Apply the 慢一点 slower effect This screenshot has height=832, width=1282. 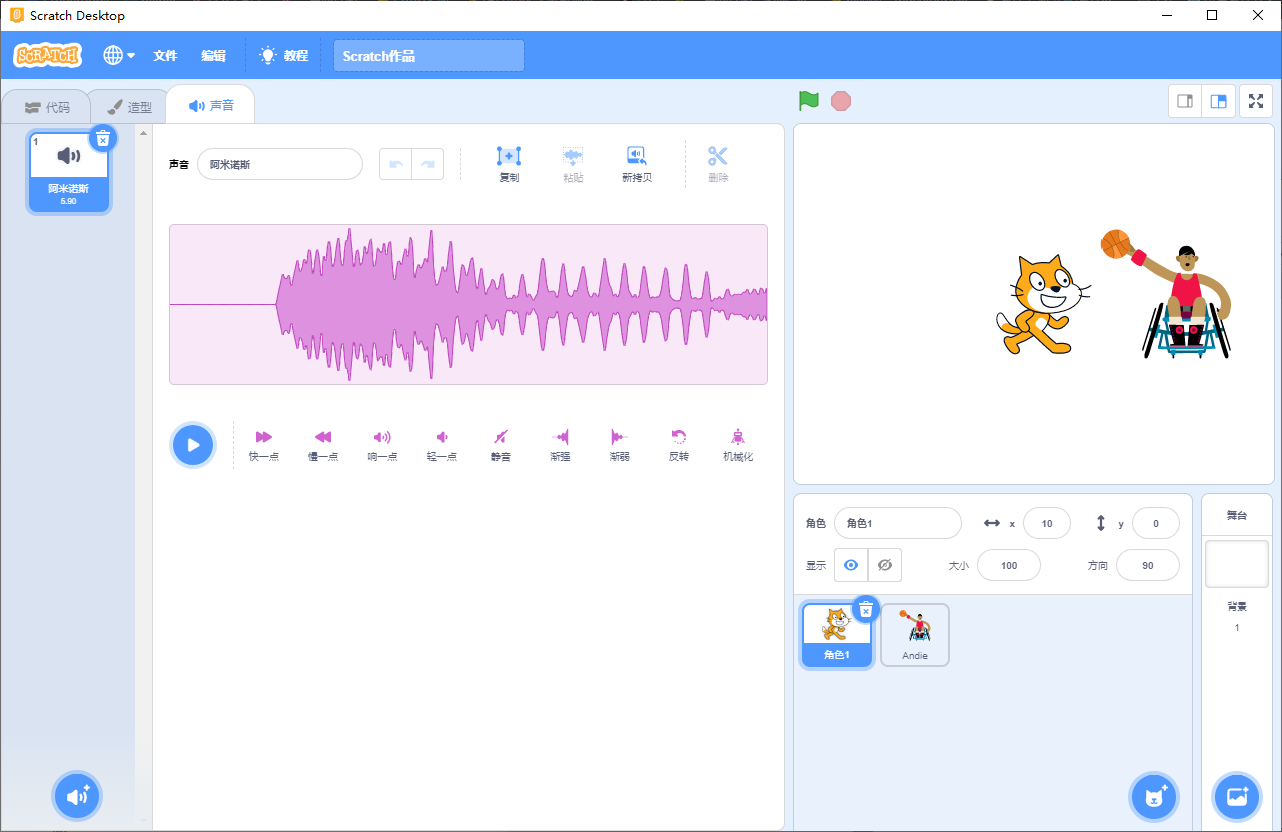(323, 445)
